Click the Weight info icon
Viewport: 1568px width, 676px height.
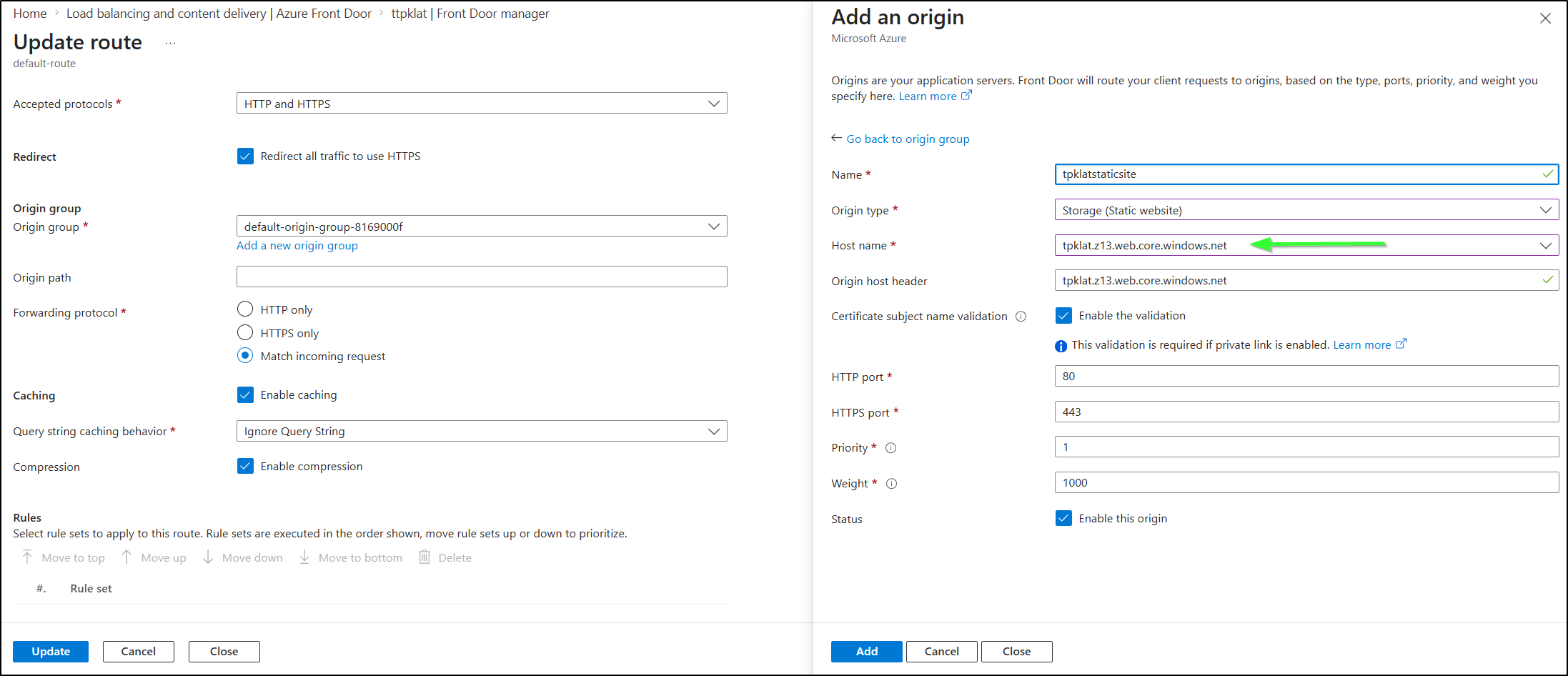pos(891,484)
